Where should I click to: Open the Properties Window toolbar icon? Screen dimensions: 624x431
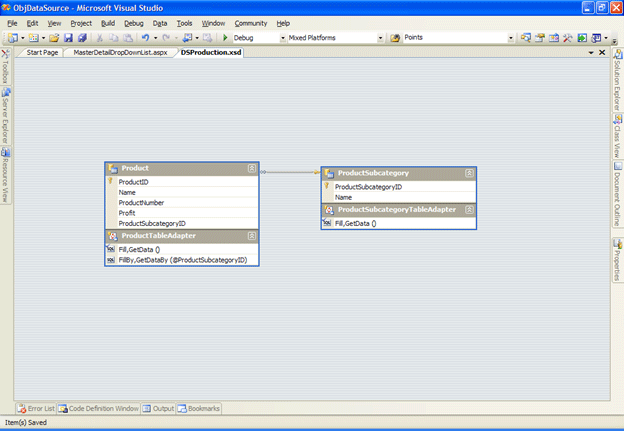pyautogui.click(x=540, y=38)
